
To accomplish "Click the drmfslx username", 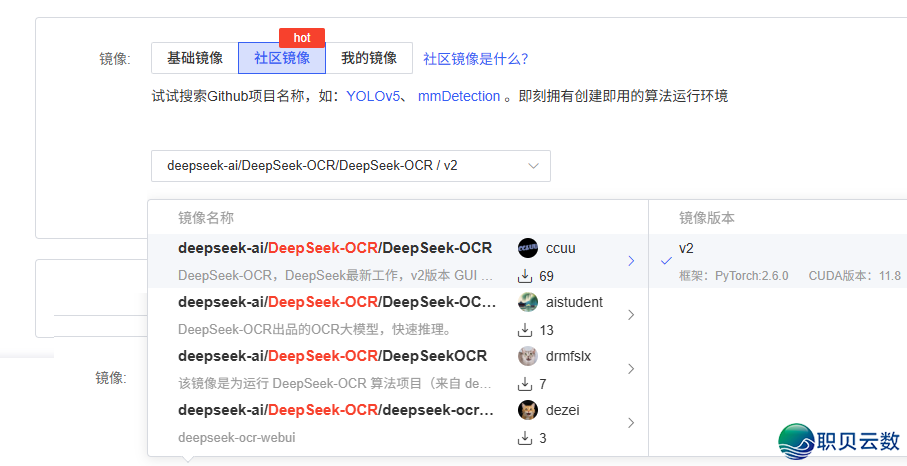I will point(569,356).
